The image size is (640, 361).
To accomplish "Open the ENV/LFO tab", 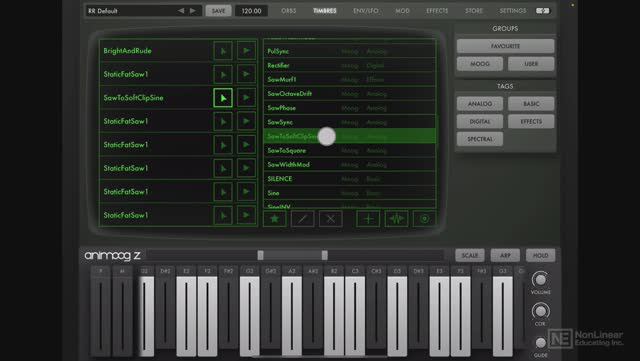I will pyautogui.click(x=366, y=11).
